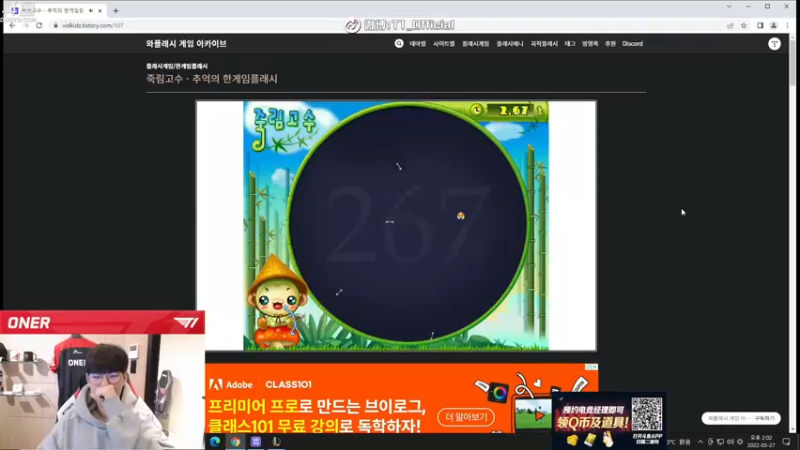Click the 더 알아보기 button in the Adobe ad

coord(466,417)
